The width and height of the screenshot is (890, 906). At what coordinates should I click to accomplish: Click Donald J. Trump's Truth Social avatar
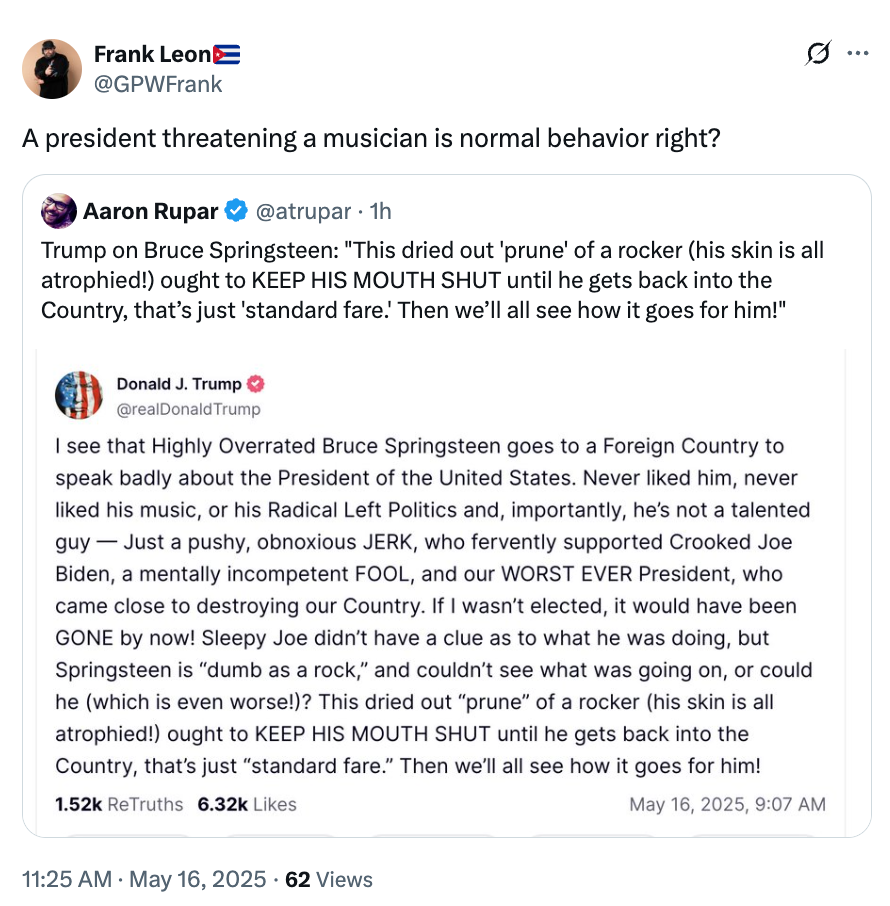[79, 395]
